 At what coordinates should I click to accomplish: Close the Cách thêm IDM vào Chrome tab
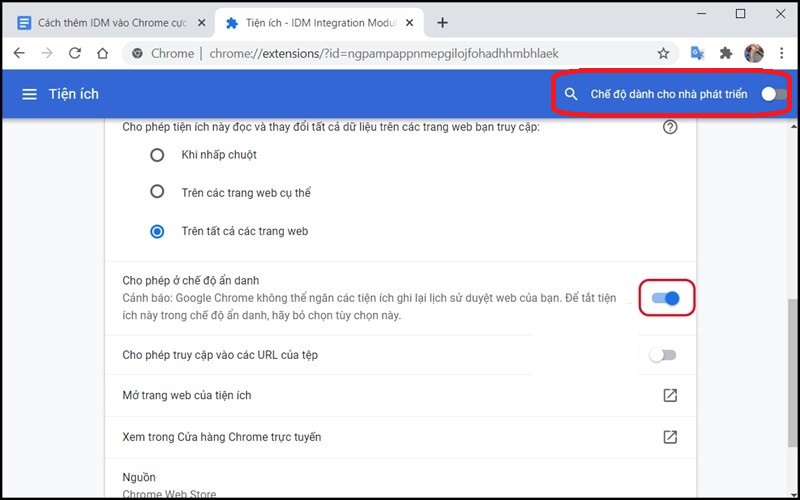point(202,23)
